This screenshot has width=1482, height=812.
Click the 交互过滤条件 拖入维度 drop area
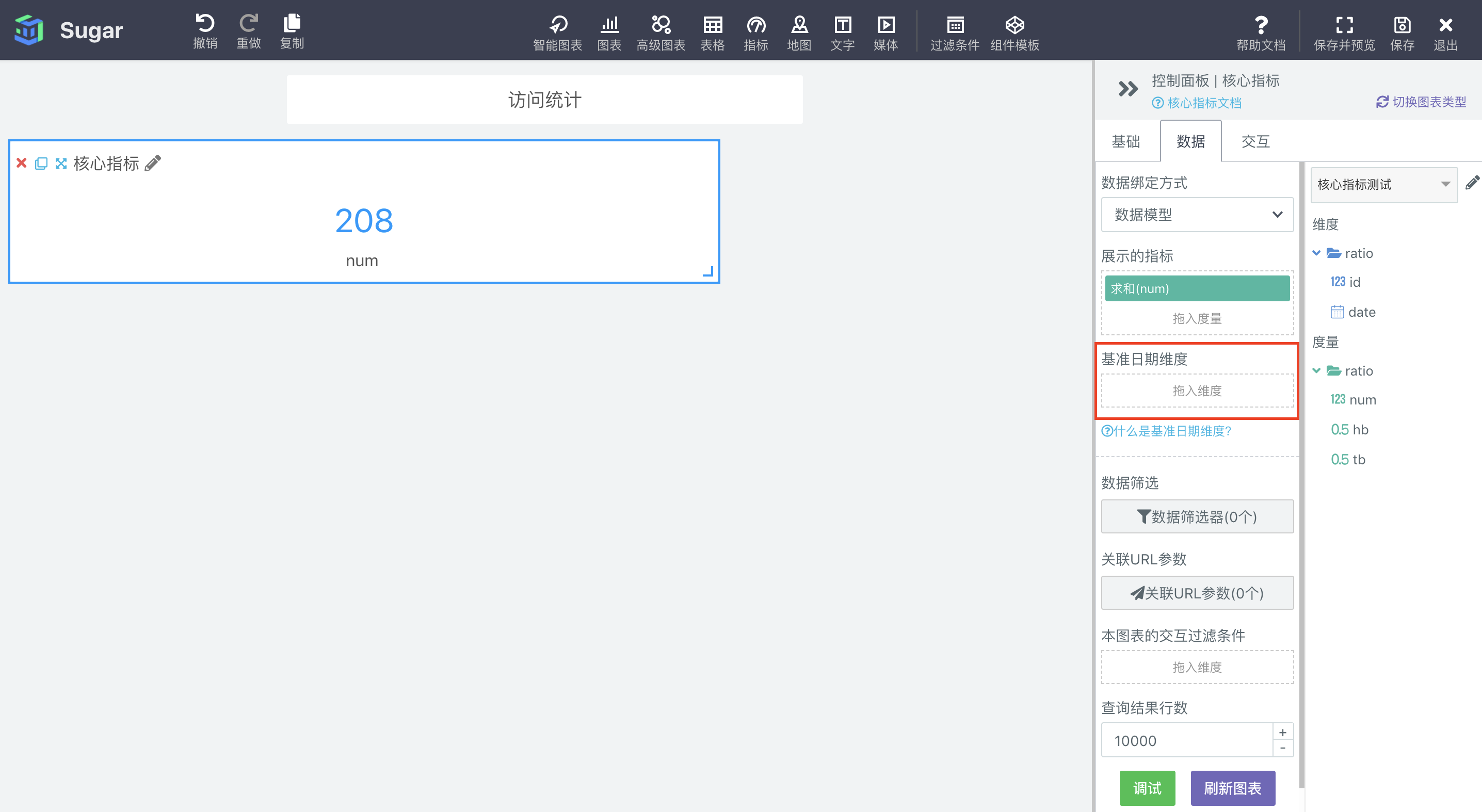(x=1197, y=667)
